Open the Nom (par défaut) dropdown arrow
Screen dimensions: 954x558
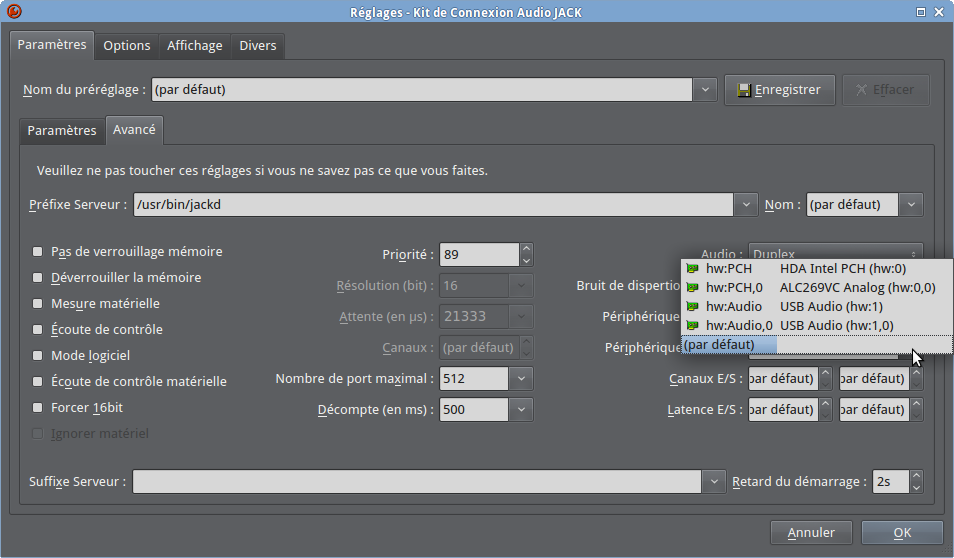(911, 204)
